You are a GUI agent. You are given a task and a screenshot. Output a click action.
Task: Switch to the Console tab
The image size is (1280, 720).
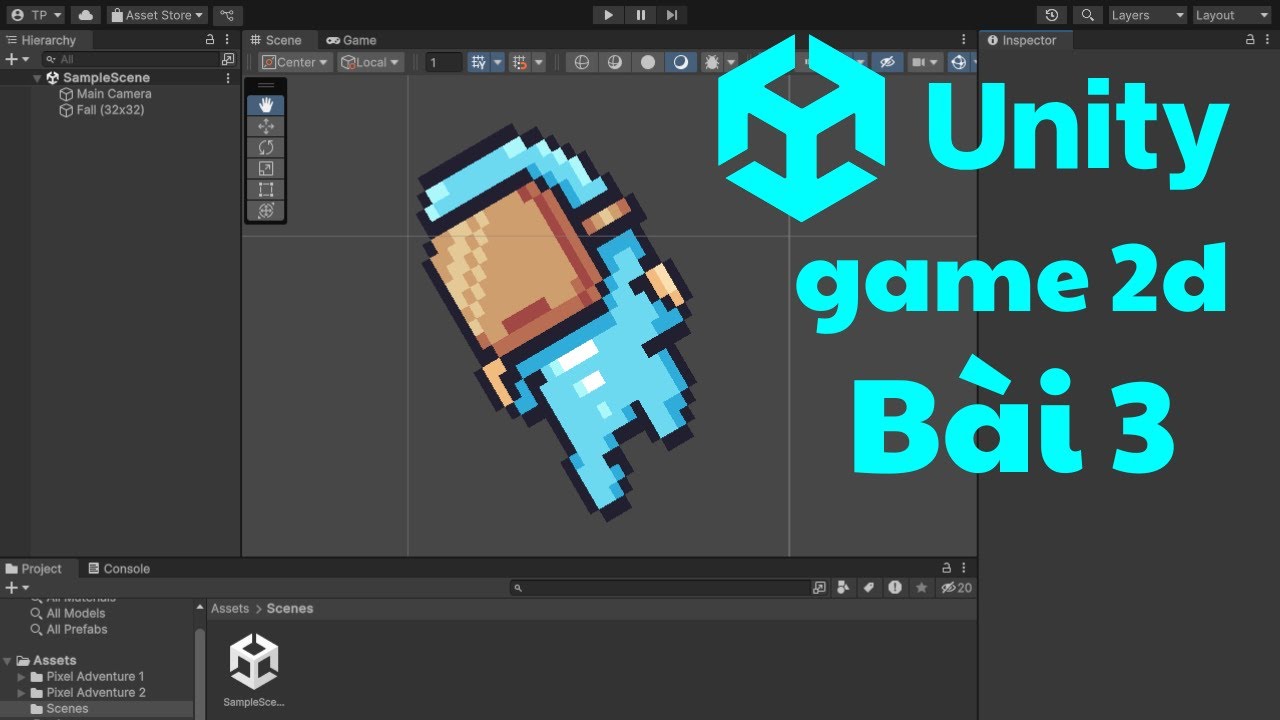coord(119,568)
